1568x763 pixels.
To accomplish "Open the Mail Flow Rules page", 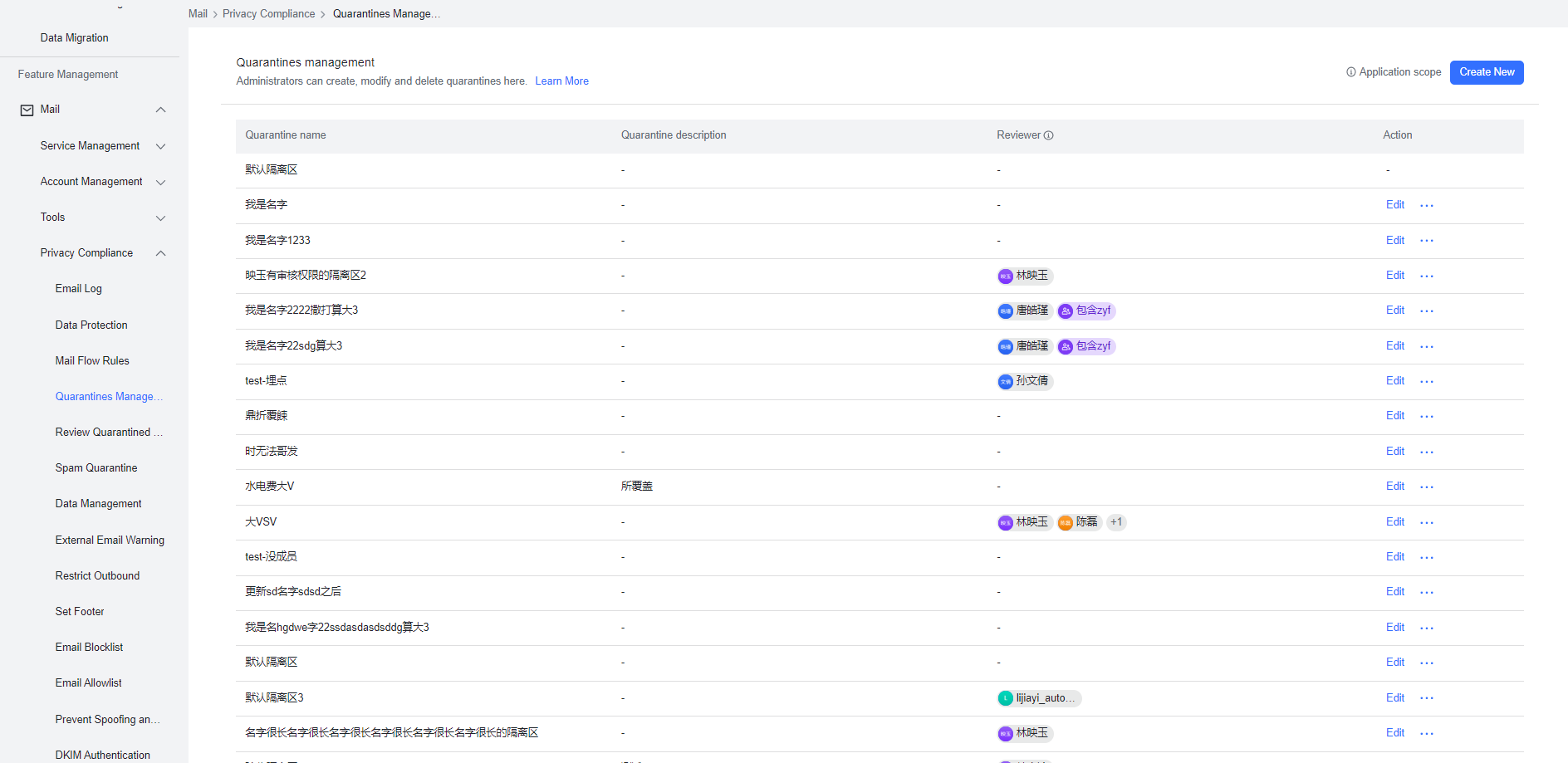I will pos(92,360).
